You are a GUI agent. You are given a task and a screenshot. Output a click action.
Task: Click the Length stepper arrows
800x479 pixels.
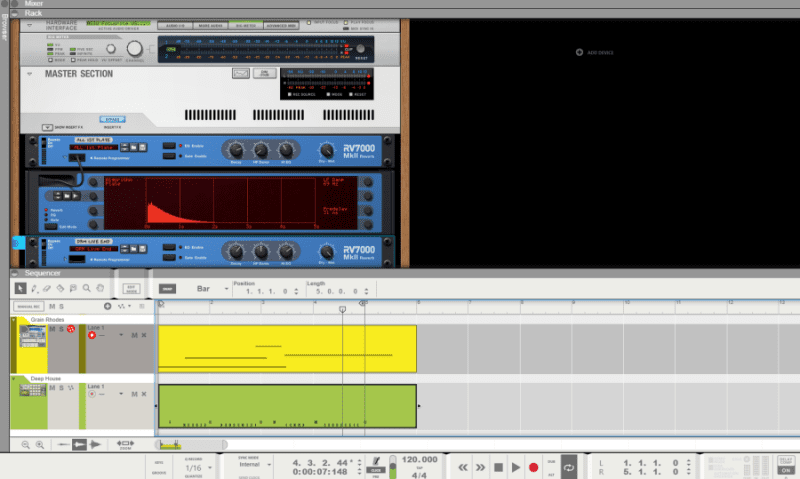point(366,291)
